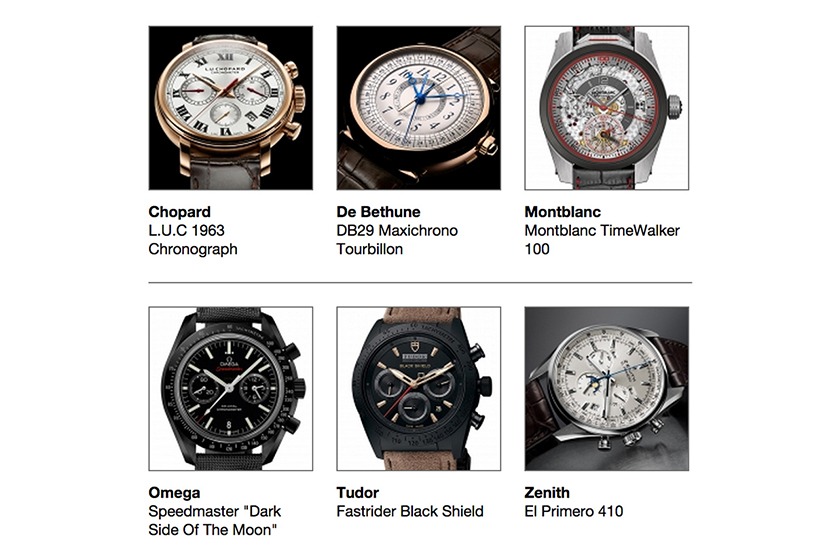Select the DB29 Maxichrono Tourbillon model text

click(397, 240)
